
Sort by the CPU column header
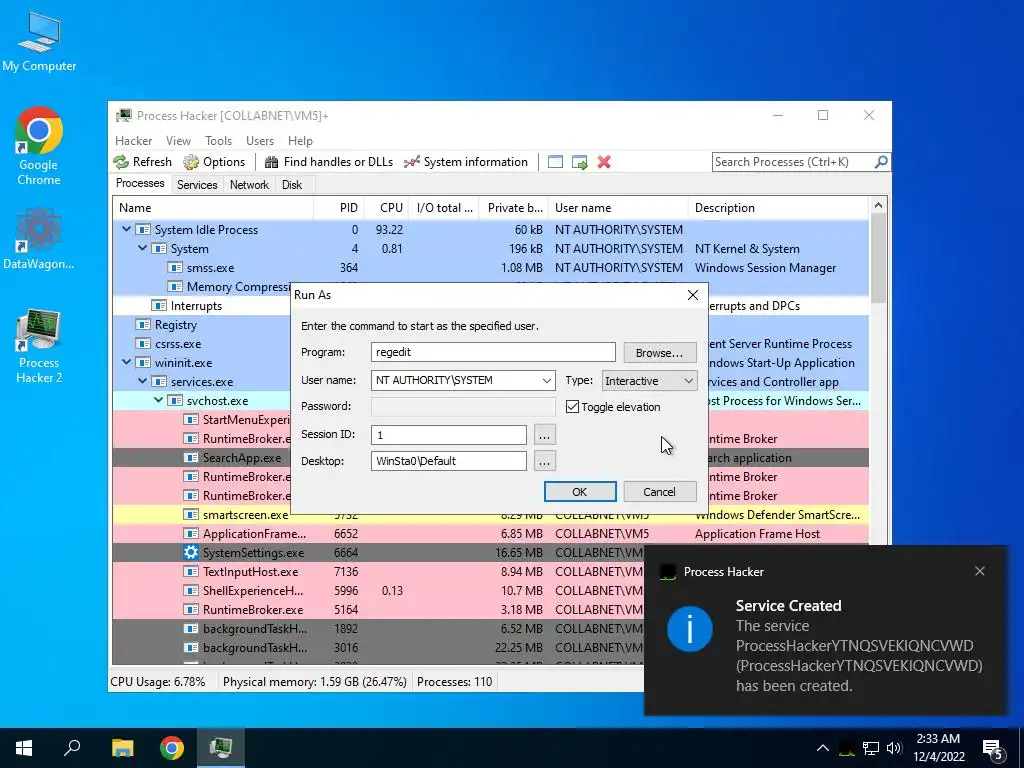[386, 208]
